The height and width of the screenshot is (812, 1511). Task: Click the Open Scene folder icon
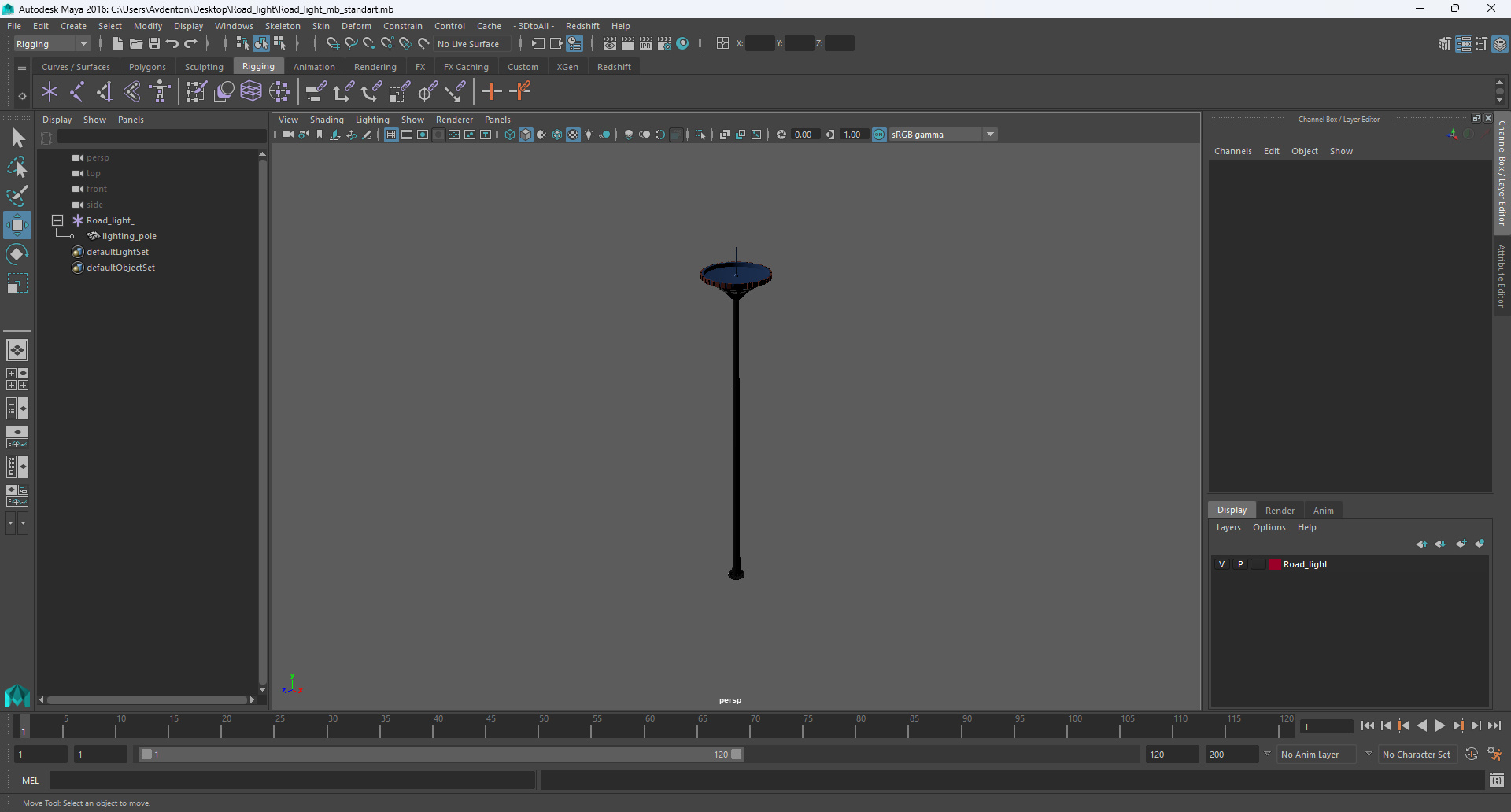(135, 44)
